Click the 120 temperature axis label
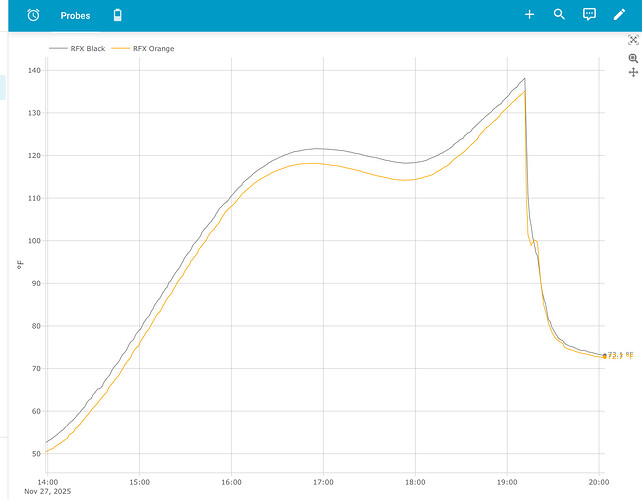642x500 pixels. click(34, 156)
